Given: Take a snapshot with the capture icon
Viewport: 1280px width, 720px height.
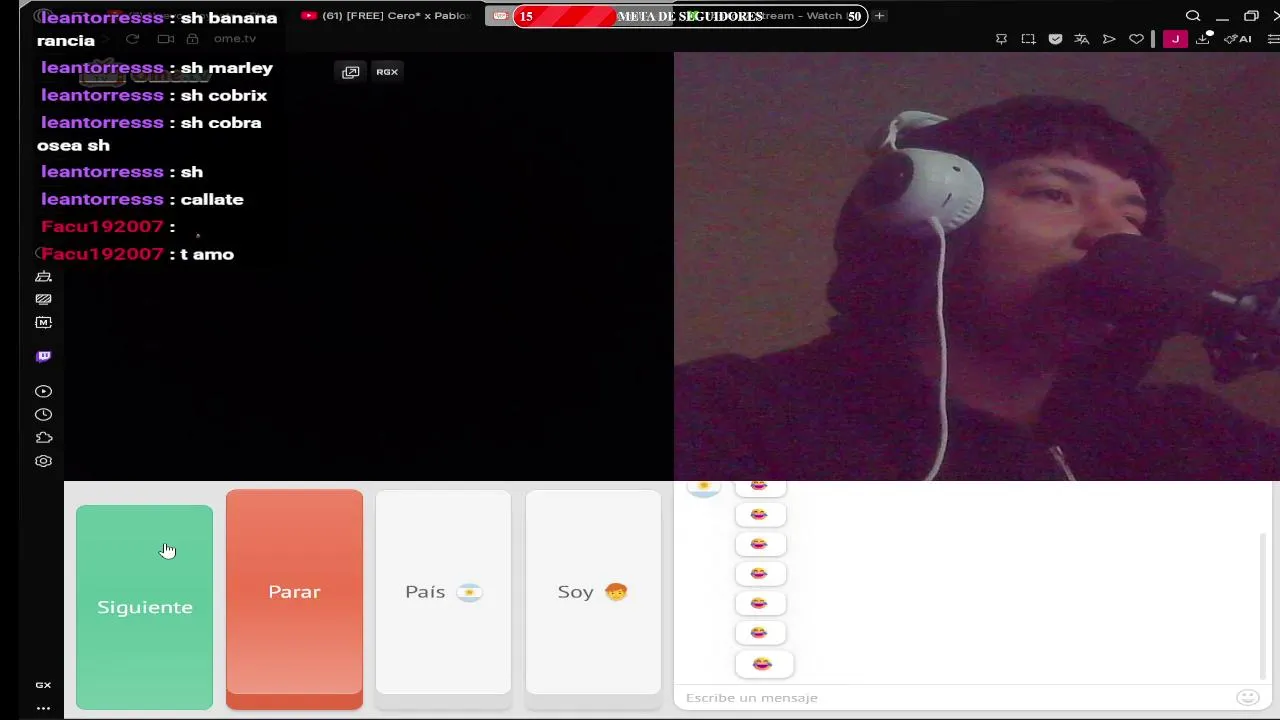Looking at the screenshot, I should 1028,39.
